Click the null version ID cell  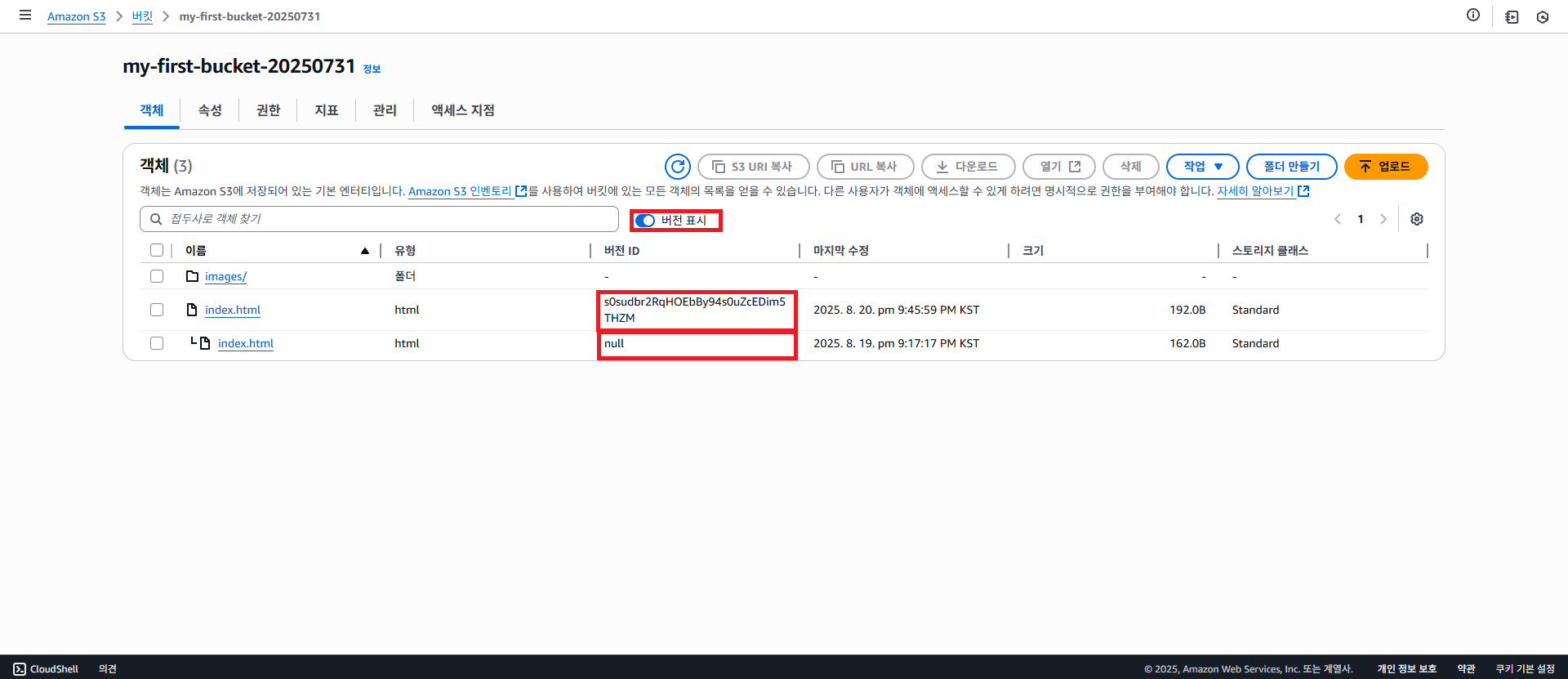614,343
